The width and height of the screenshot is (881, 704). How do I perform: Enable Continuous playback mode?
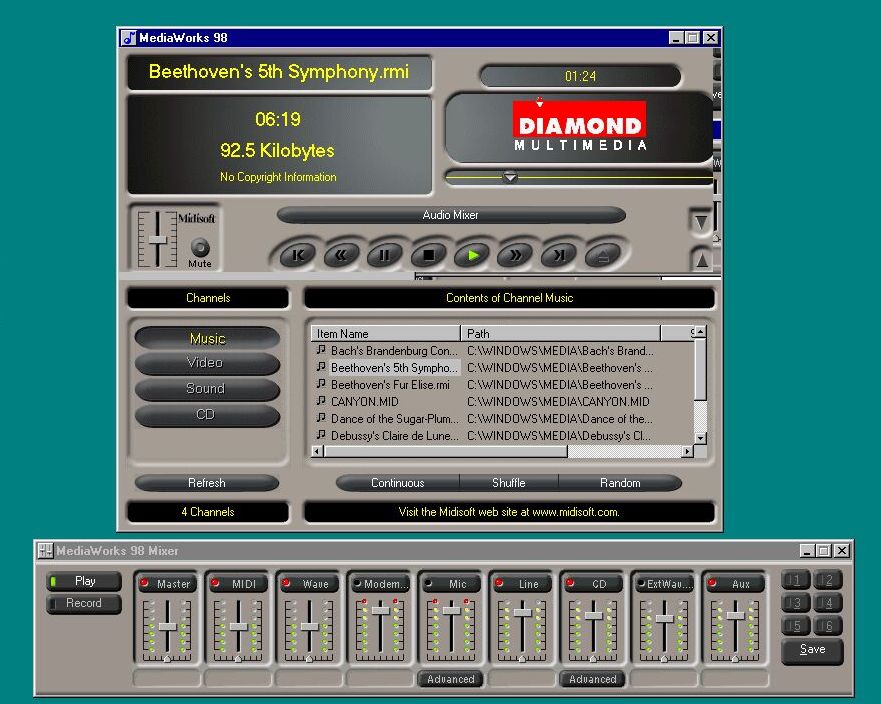point(397,483)
